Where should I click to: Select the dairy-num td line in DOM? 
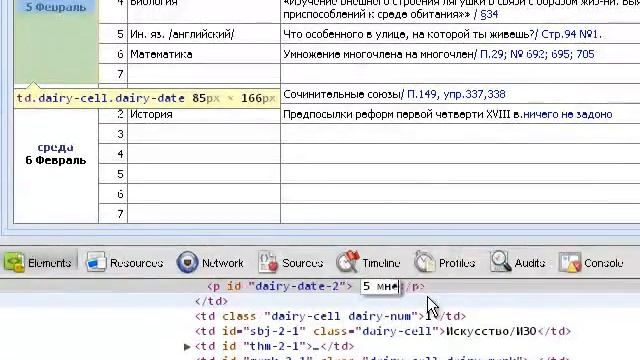click(x=330, y=316)
